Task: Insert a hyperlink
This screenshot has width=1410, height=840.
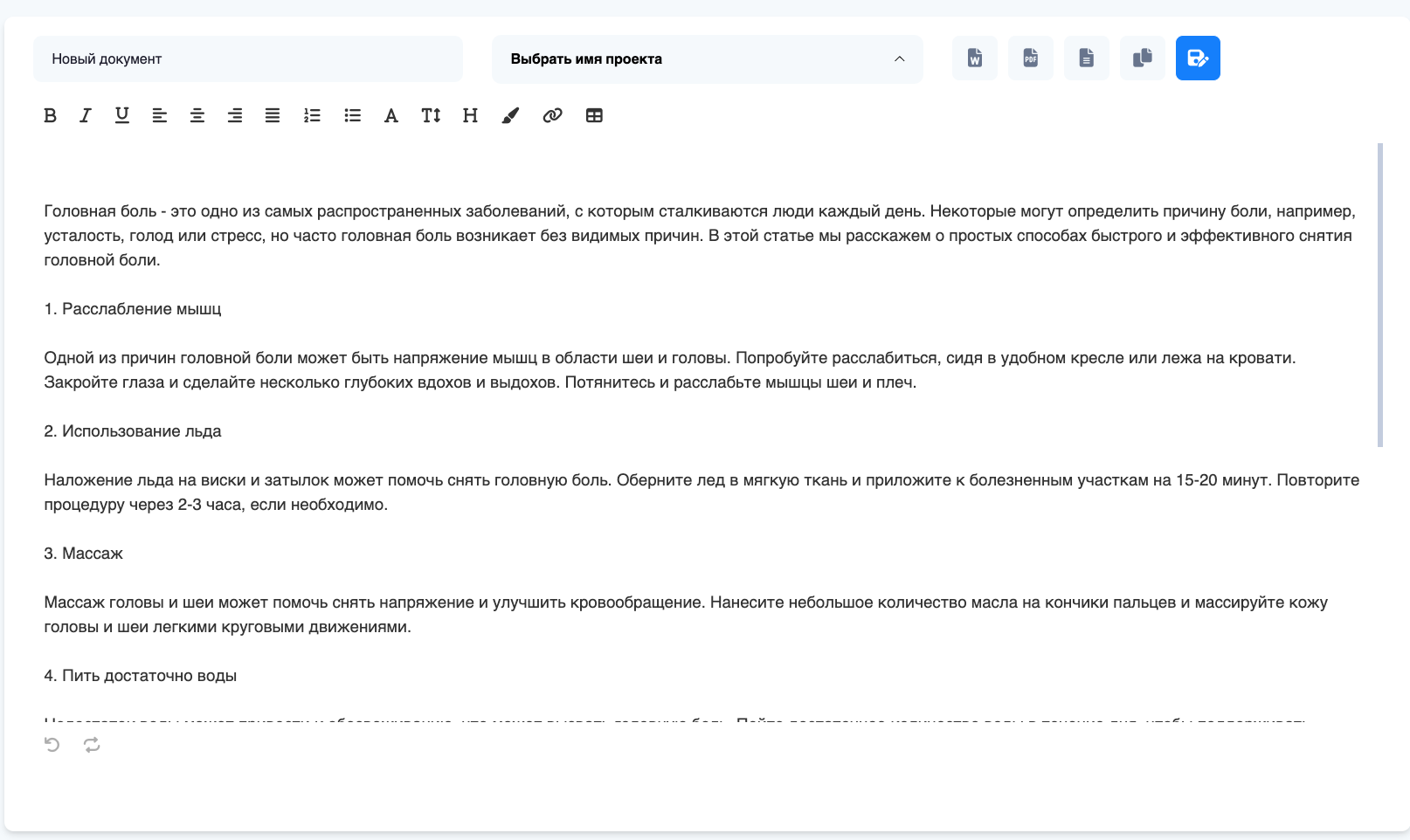Action: (552, 115)
